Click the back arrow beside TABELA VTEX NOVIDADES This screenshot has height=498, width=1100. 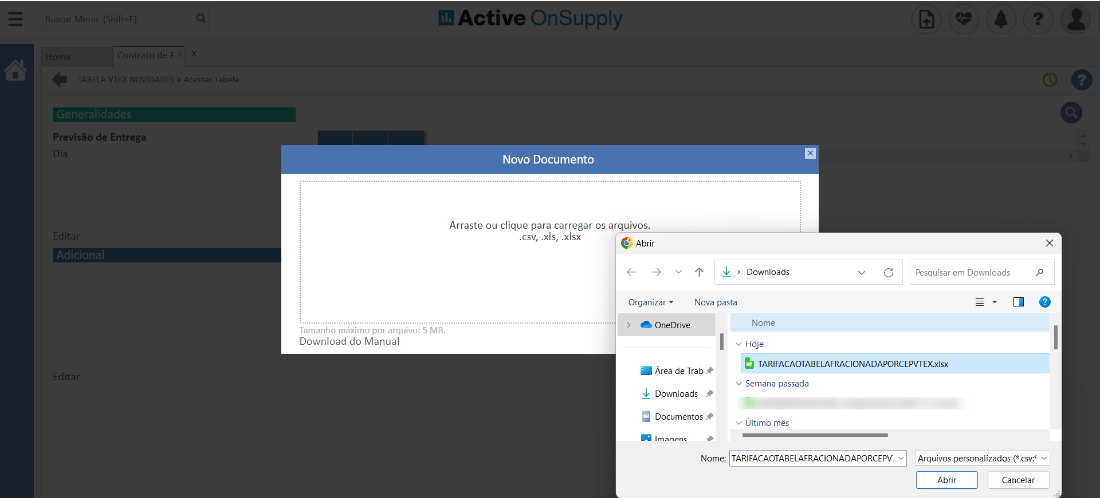tap(60, 79)
